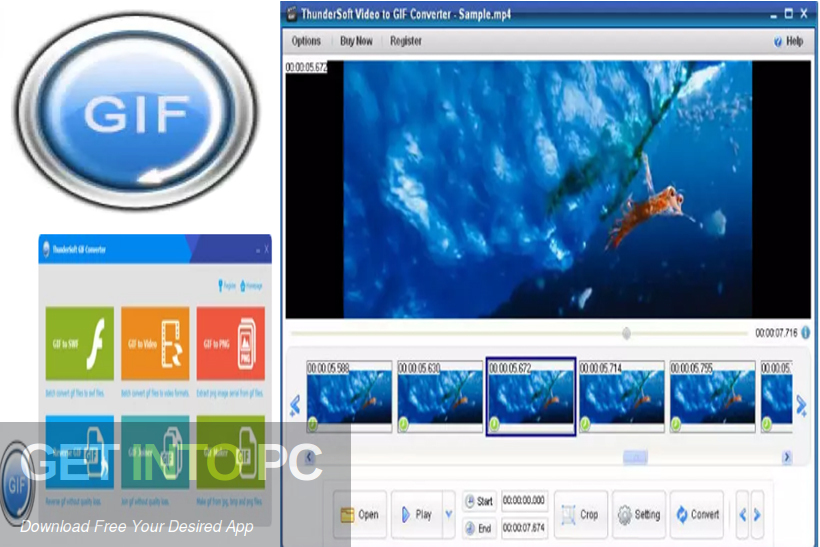This screenshot has height=547, width=820.
Task: Click the total duration 00:00:07.716 text
Action: [776, 333]
